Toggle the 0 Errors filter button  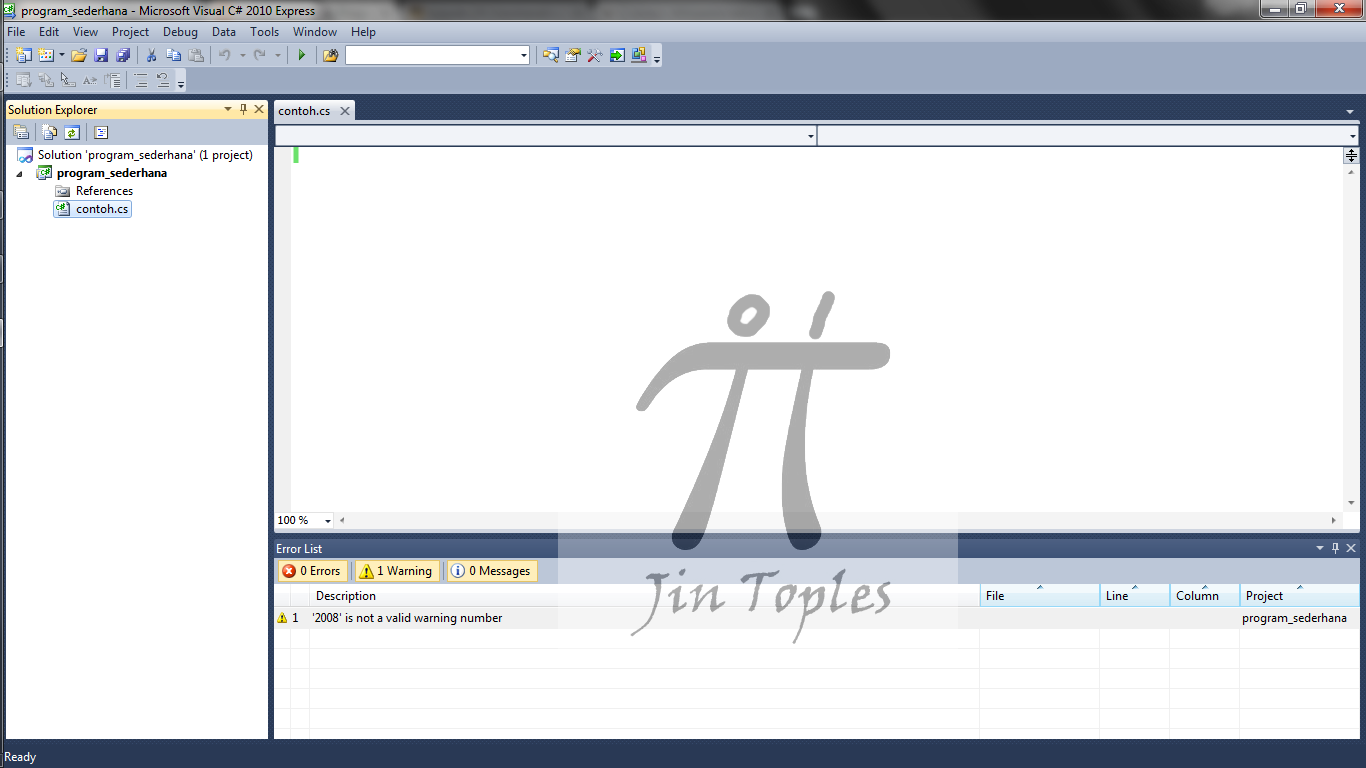[313, 571]
